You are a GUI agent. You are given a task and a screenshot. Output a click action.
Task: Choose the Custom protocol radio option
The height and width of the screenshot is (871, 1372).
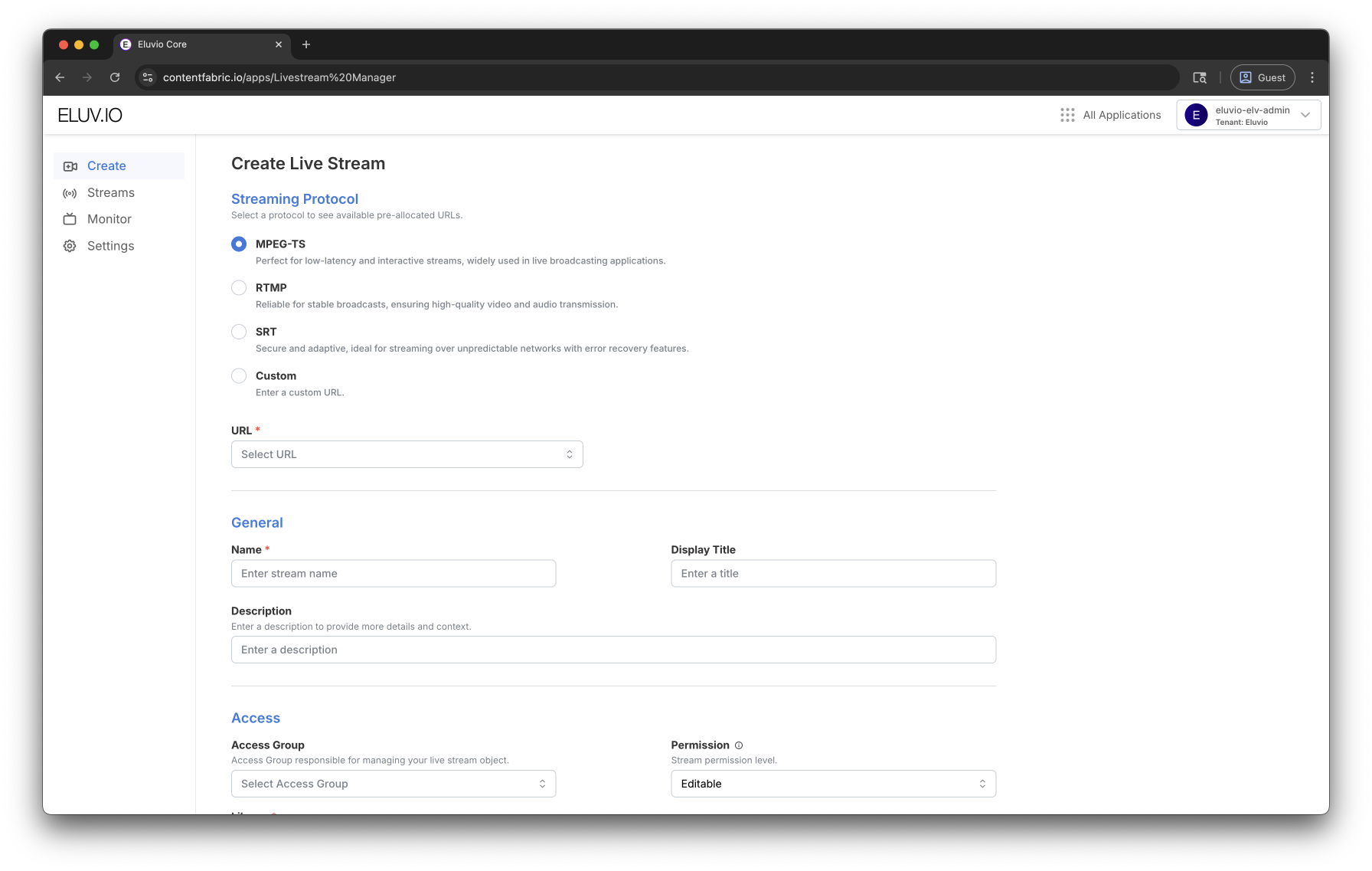pyautogui.click(x=239, y=376)
